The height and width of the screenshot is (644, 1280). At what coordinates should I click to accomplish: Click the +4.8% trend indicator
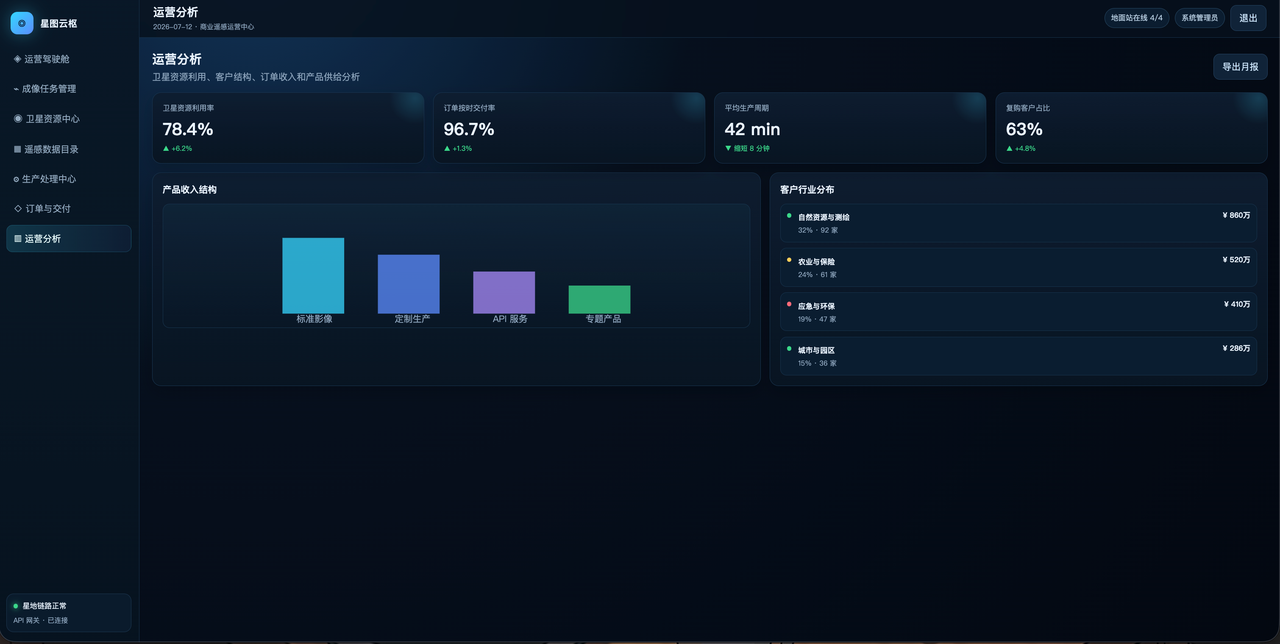(1021, 148)
